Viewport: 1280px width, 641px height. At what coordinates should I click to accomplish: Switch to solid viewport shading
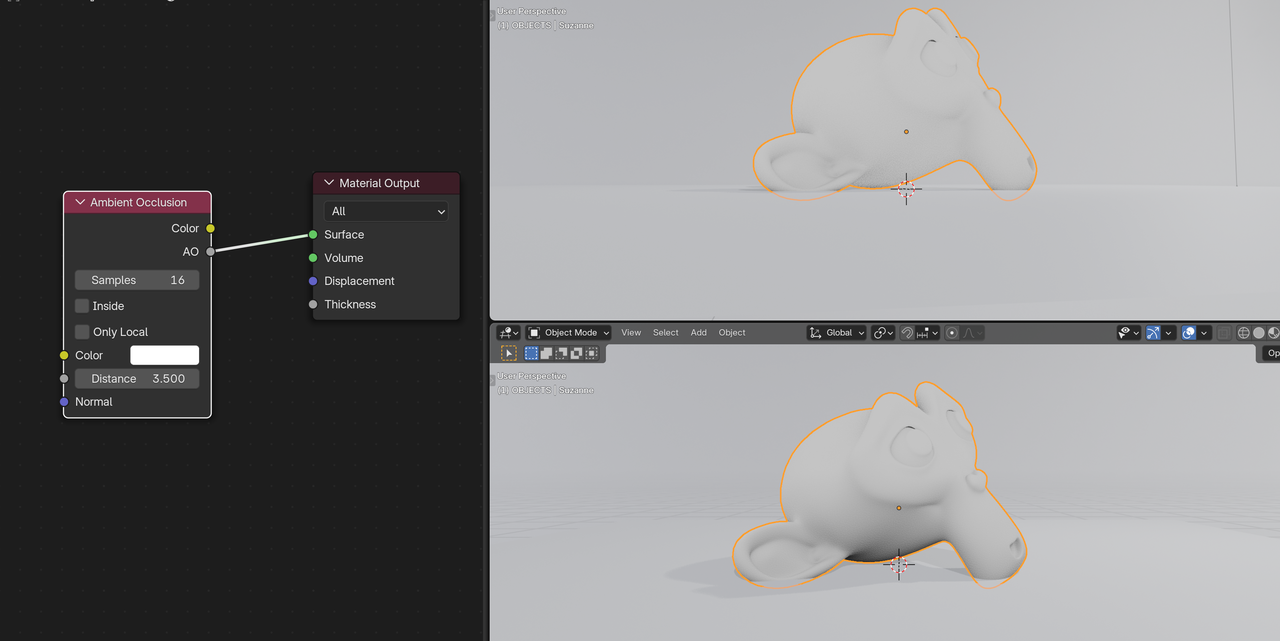pos(1259,333)
